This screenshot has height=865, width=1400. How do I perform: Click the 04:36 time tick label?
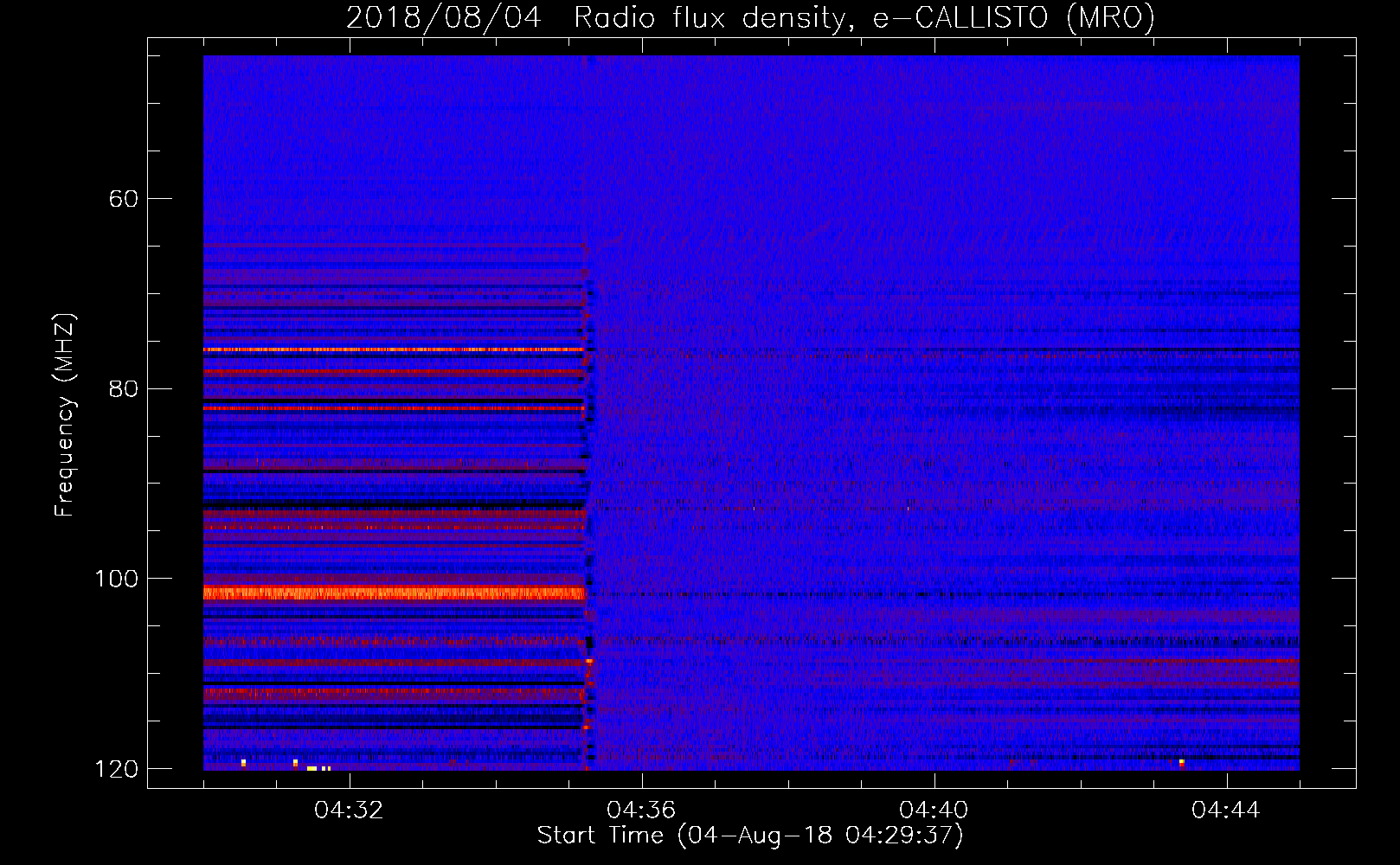pos(641,811)
